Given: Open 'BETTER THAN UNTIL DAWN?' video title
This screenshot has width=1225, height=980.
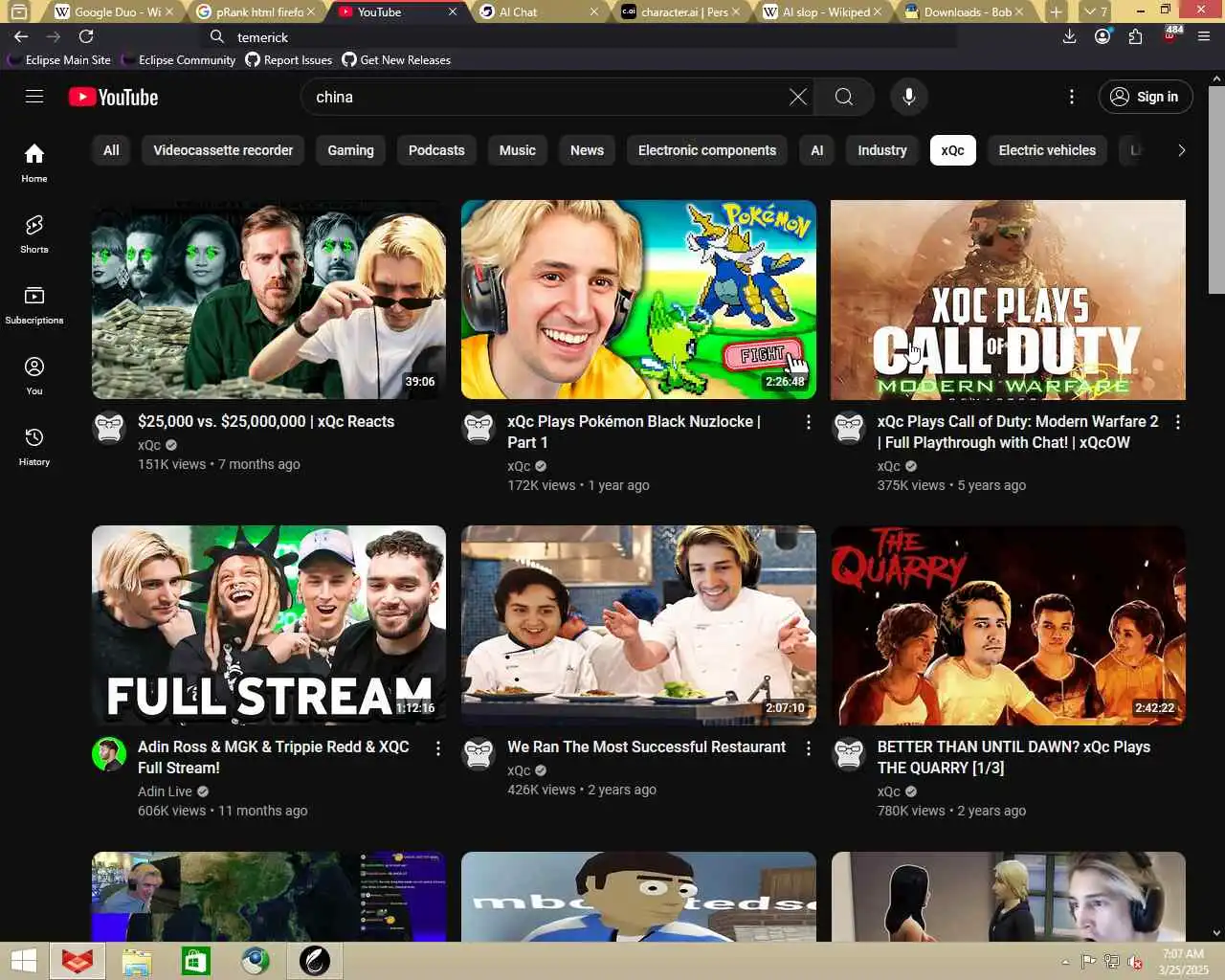Looking at the screenshot, I should pos(1013,757).
